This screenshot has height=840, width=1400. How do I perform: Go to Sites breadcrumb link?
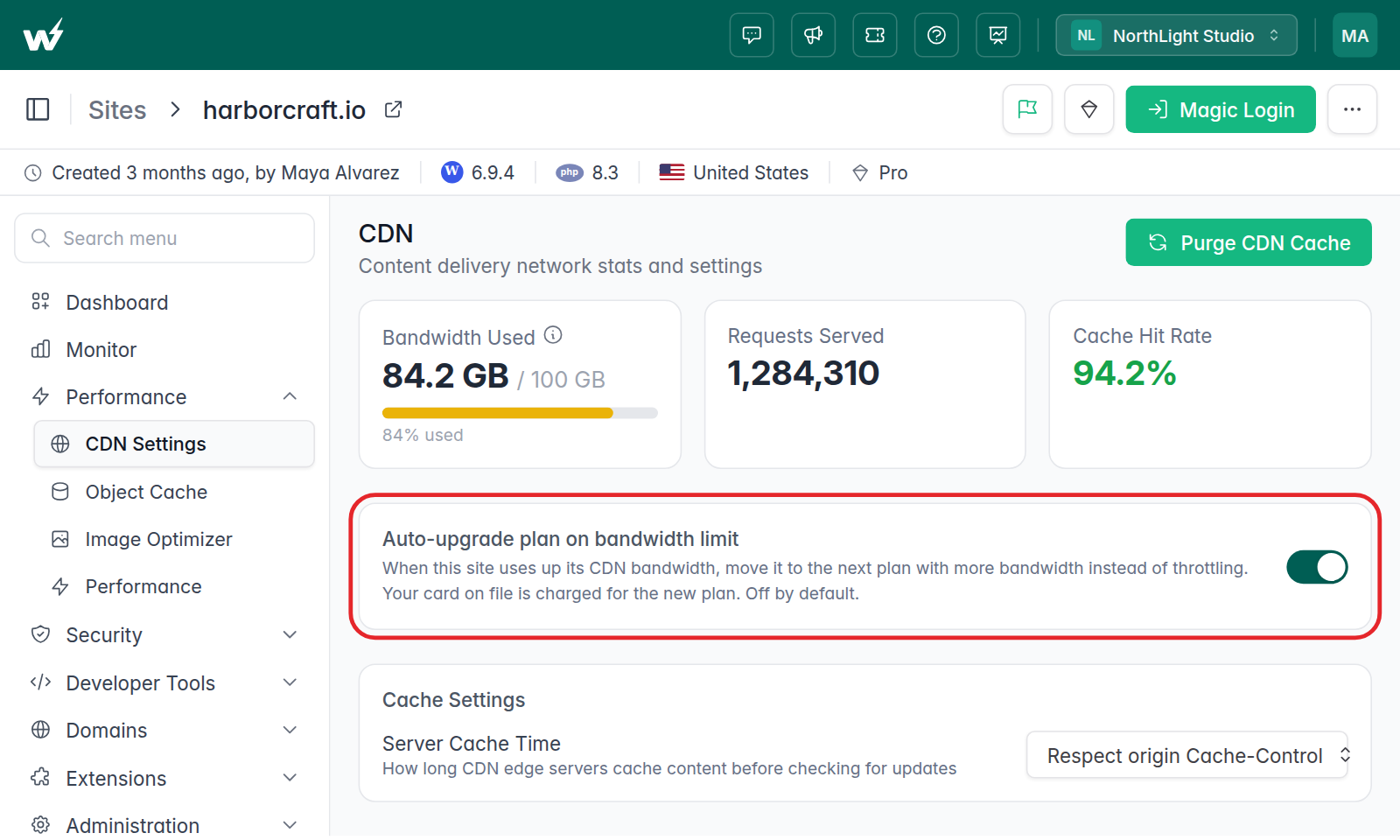(x=117, y=109)
